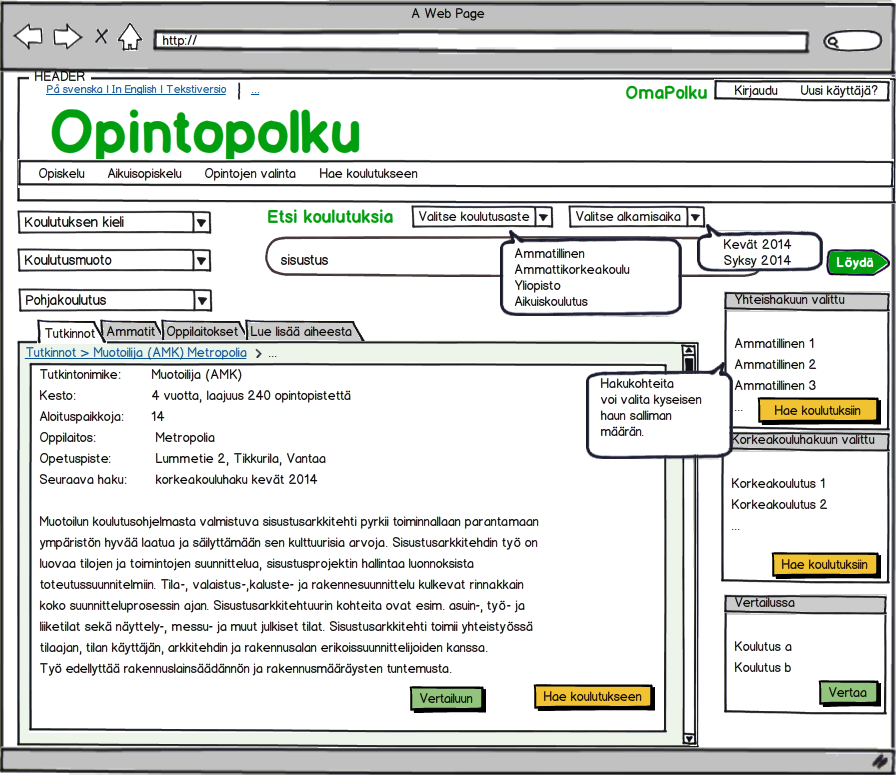Select Yliopisto education level option
The width and height of the screenshot is (896, 775).
537,285
